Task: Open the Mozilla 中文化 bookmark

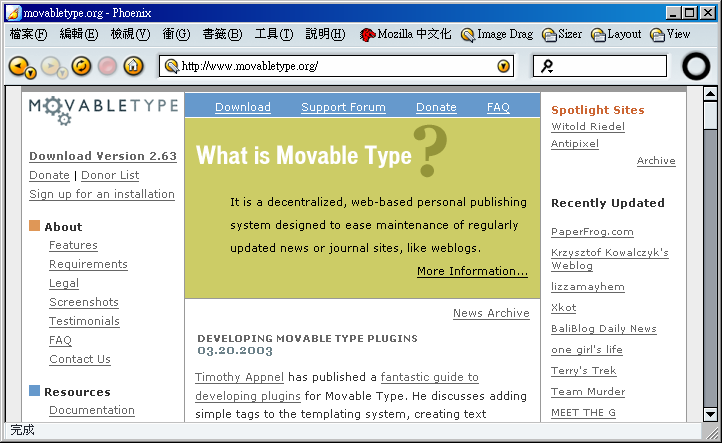Action: click(x=405, y=34)
